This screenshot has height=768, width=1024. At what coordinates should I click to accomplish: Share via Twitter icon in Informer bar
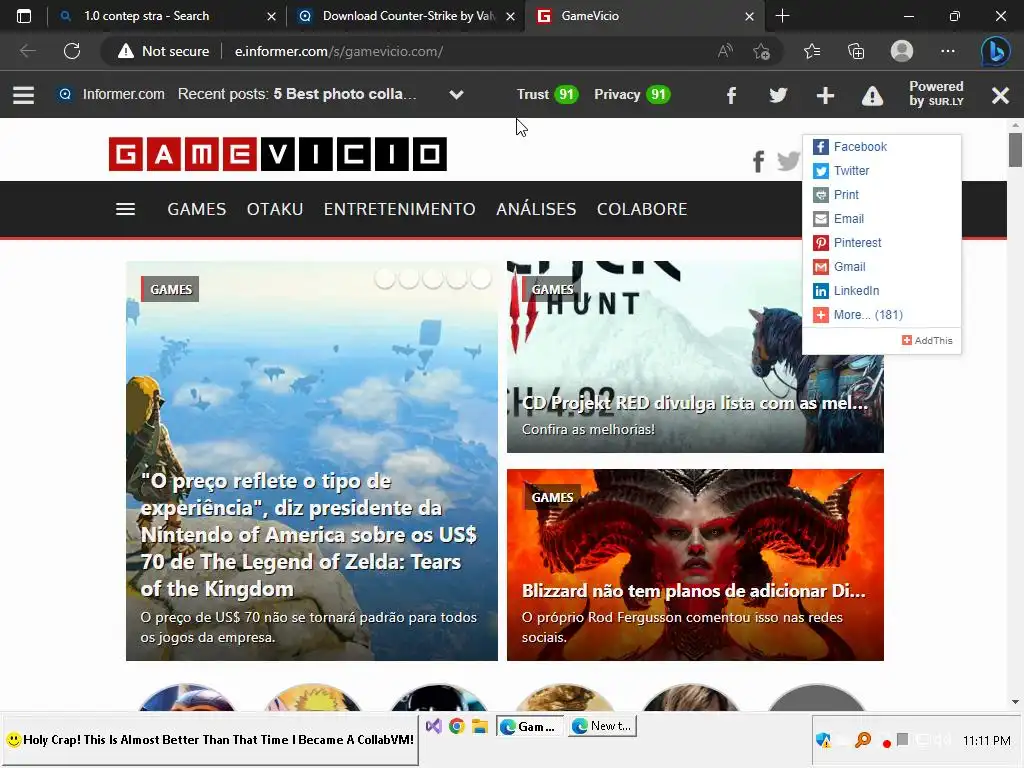[778, 95]
